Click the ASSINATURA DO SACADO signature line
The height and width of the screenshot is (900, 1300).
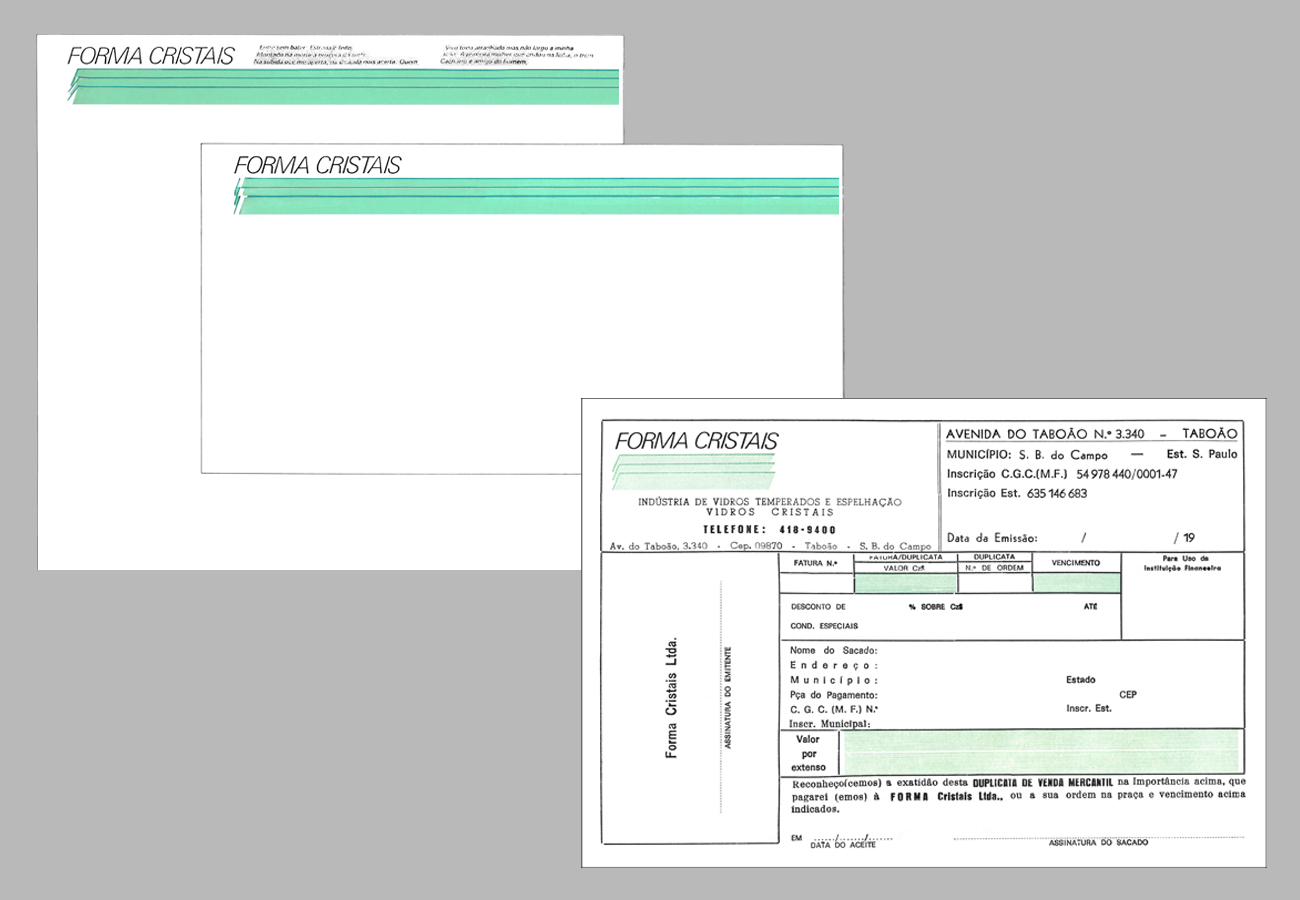(1098, 837)
